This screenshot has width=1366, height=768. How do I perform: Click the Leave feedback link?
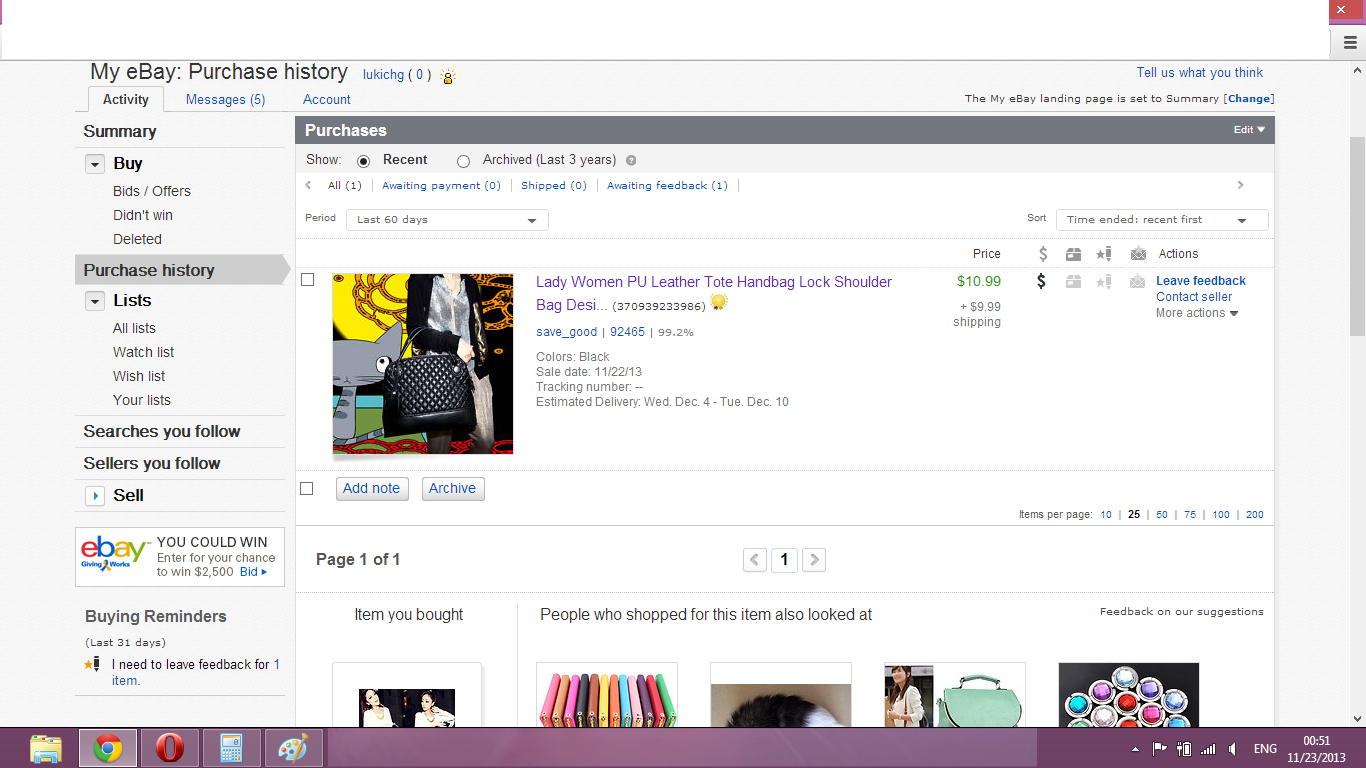[x=1201, y=281]
